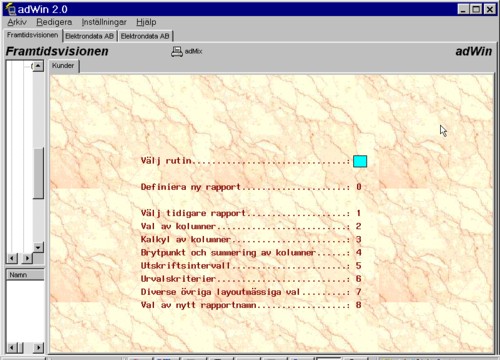Click the tree panel scroll right arrow
The width and height of the screenshot is (500, 360).
click(27, 258)
